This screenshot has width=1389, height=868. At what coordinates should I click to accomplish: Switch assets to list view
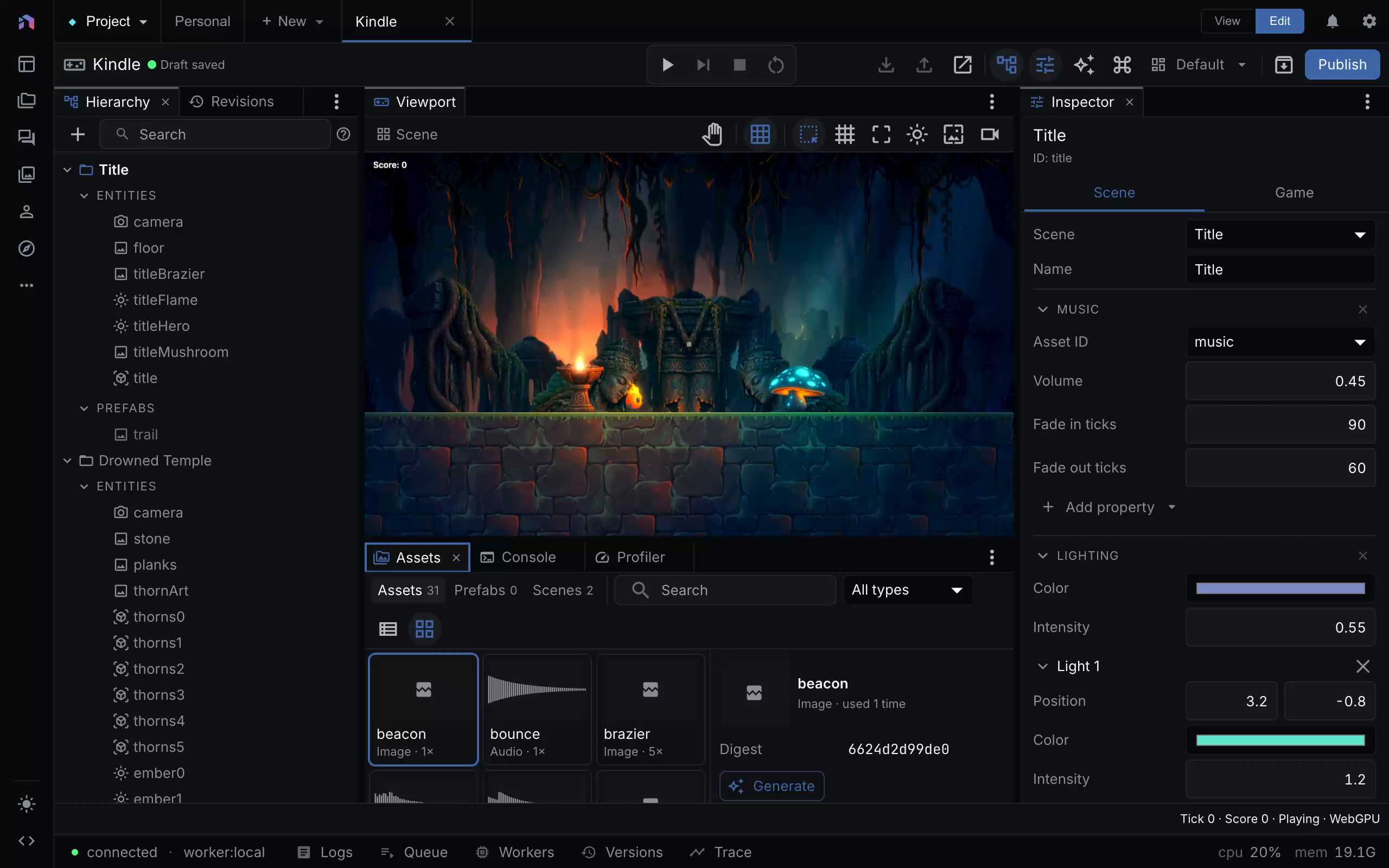[x=388, y=629]
